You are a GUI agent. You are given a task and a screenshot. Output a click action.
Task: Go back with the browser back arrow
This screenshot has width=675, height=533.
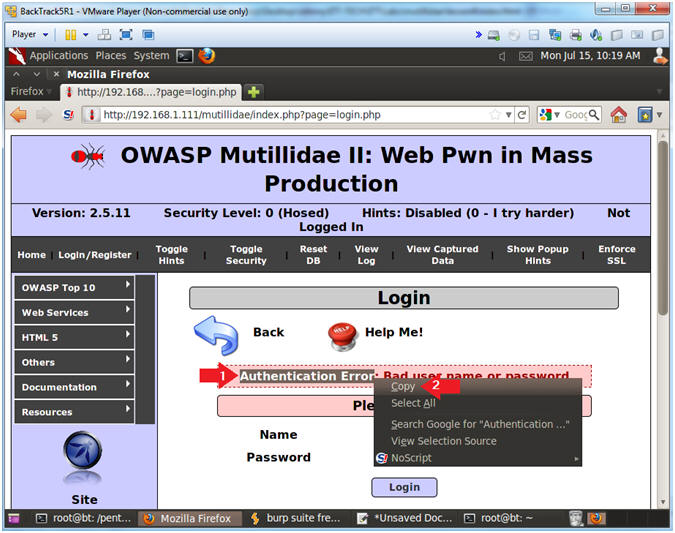(19, 115)
